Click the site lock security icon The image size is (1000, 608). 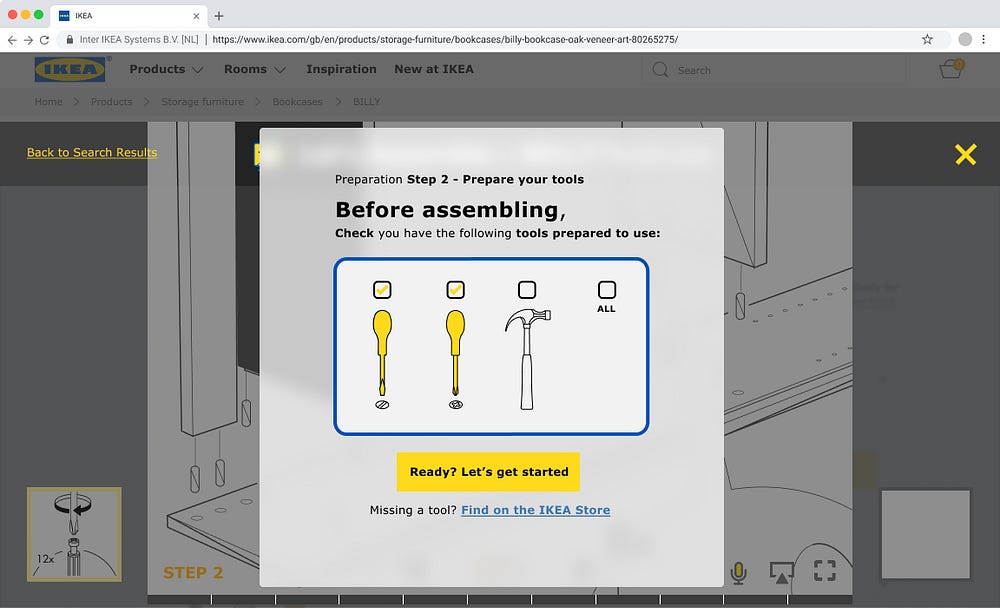tap(70, 40)
